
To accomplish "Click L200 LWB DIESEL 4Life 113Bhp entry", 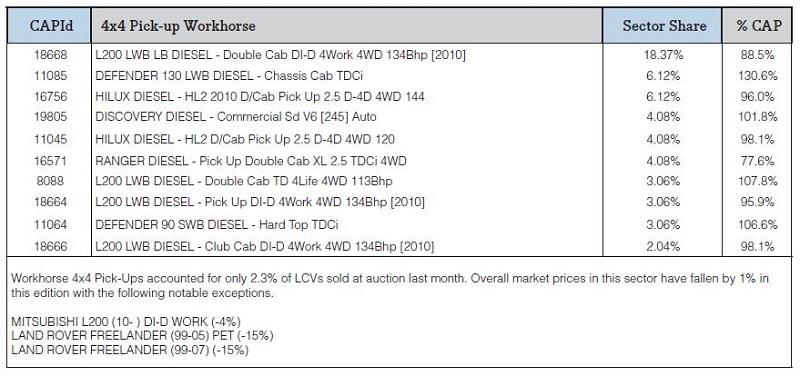I will 244,181.
